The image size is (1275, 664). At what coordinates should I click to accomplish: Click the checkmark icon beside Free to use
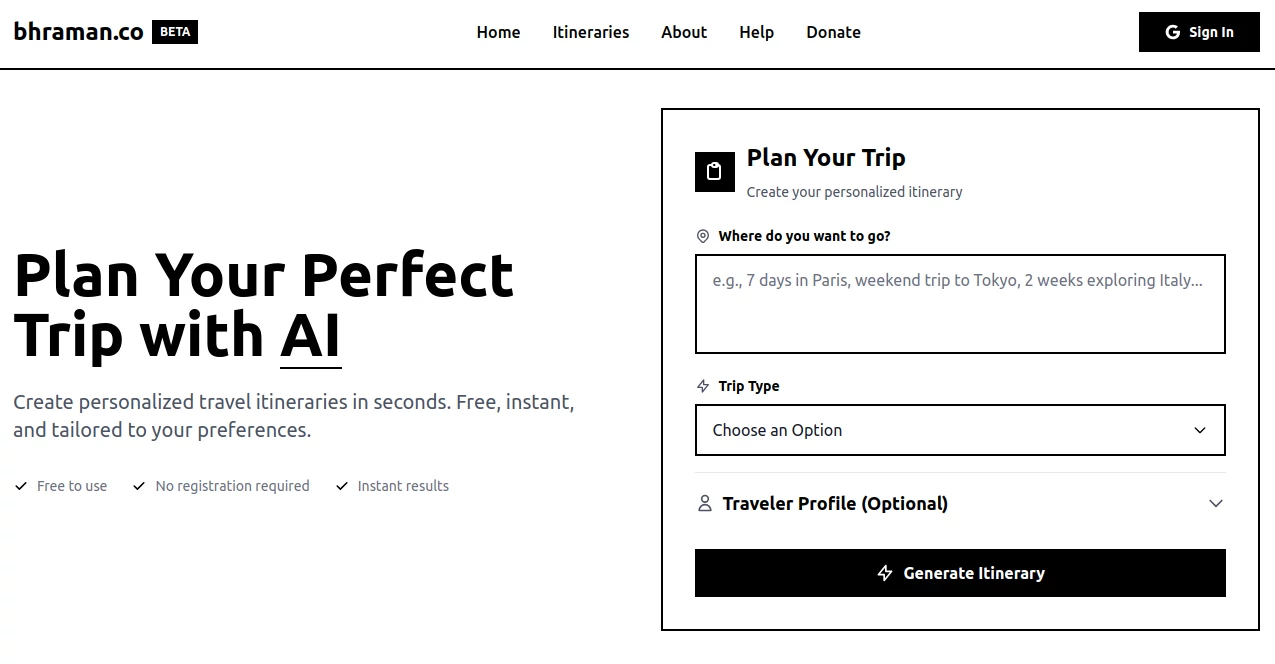[21, 486]
